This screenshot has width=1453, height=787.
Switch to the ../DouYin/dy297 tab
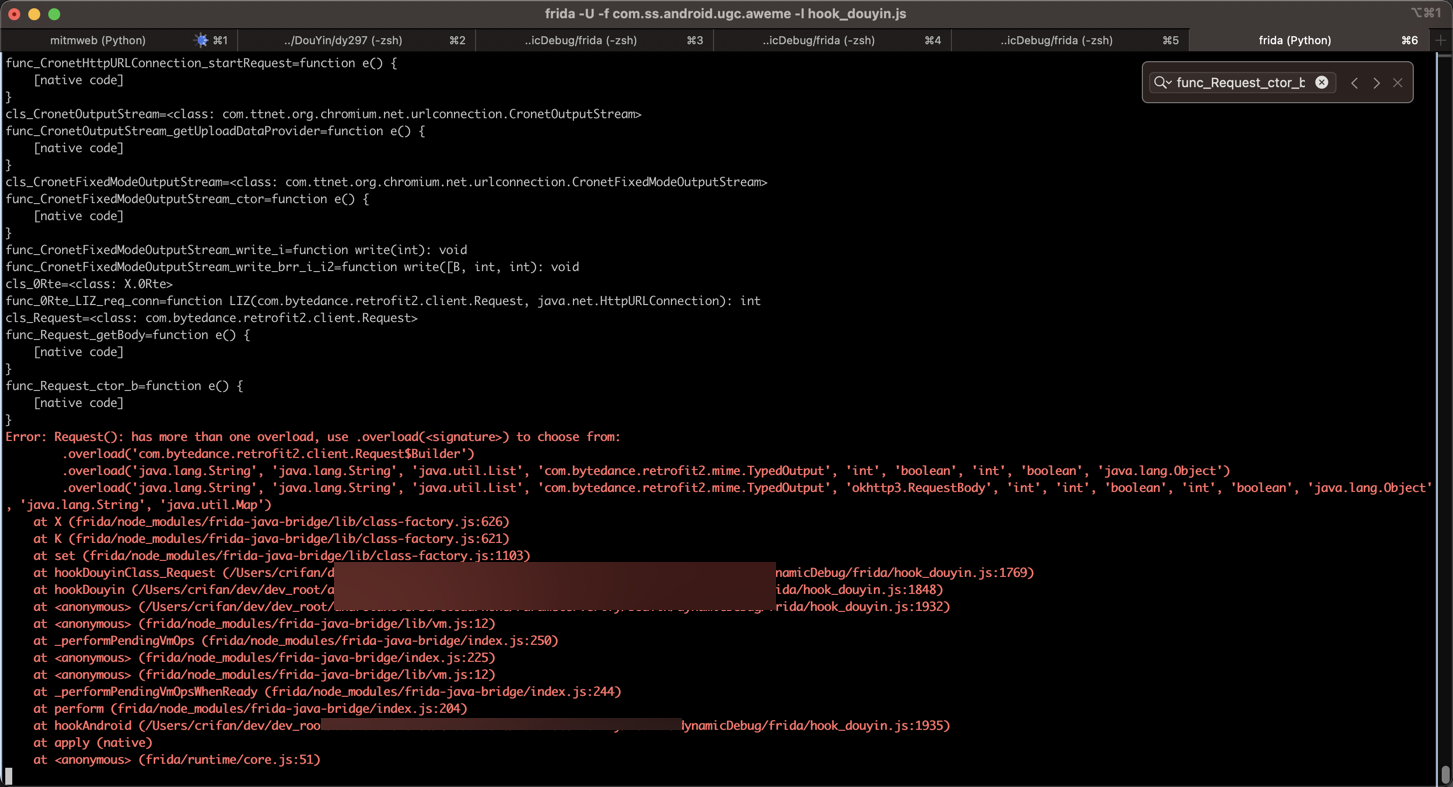tap(343, 41)
